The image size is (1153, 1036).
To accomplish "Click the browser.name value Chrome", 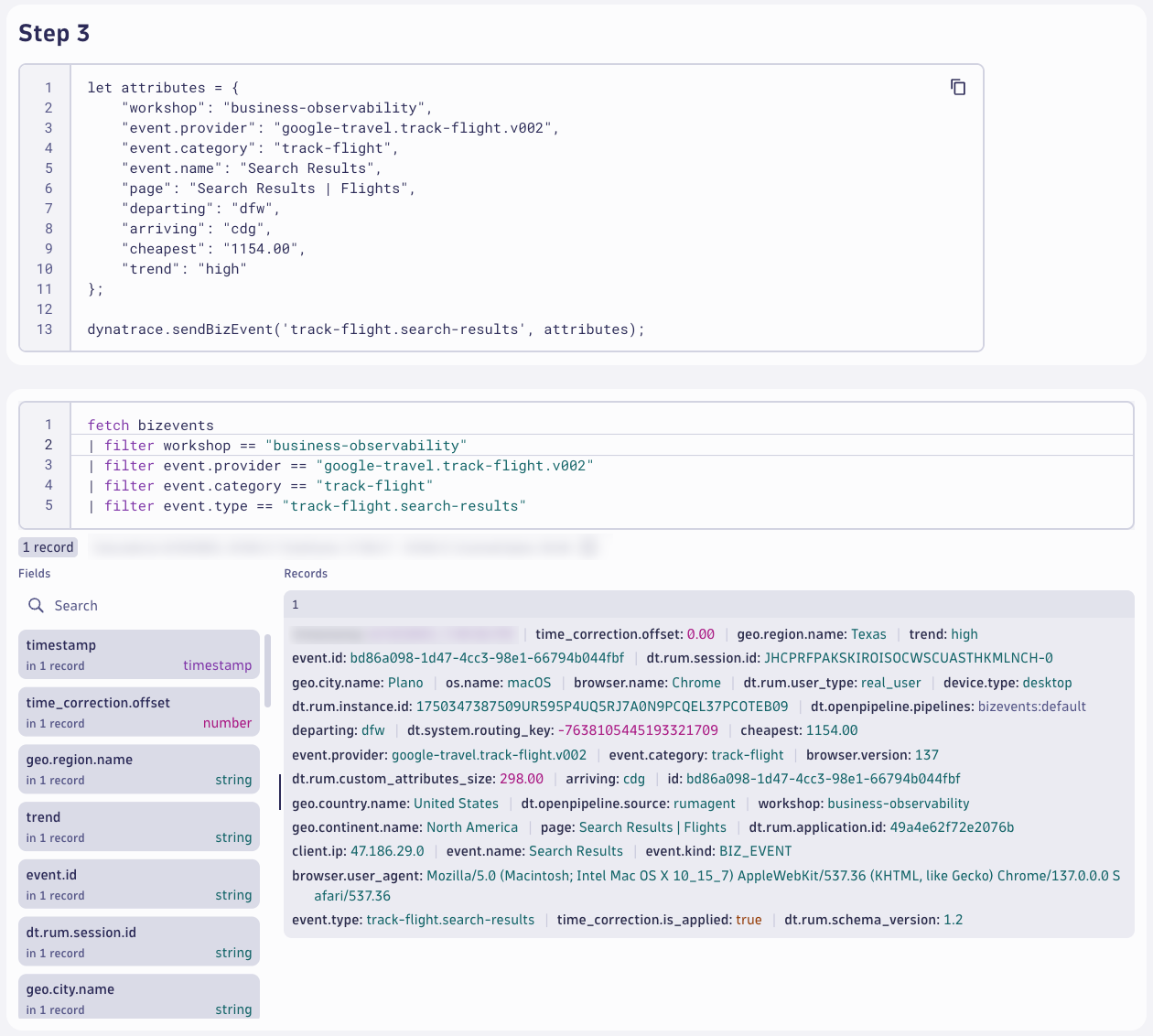I will pyautogui.click(x=696, y=683).
